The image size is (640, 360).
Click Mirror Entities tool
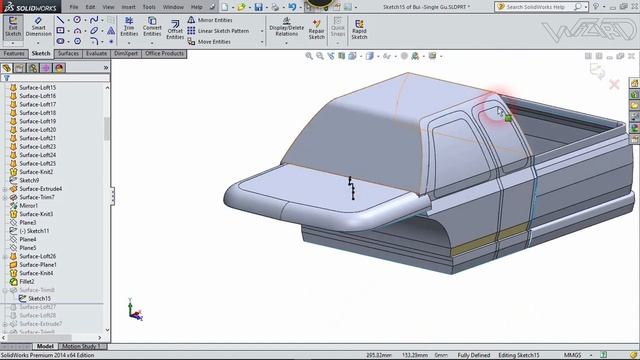pyautogui.click(x=210, y=20)
